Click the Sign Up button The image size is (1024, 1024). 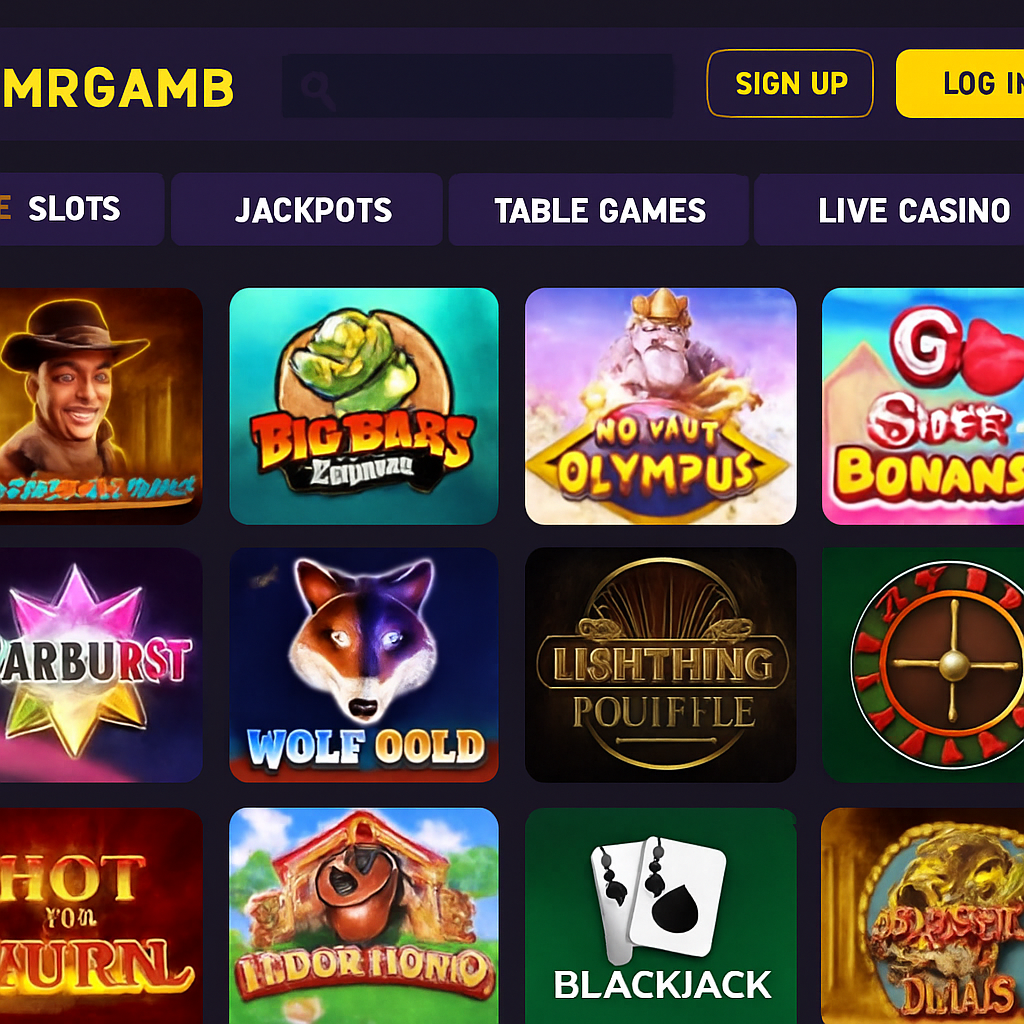[x=790, y=84]
